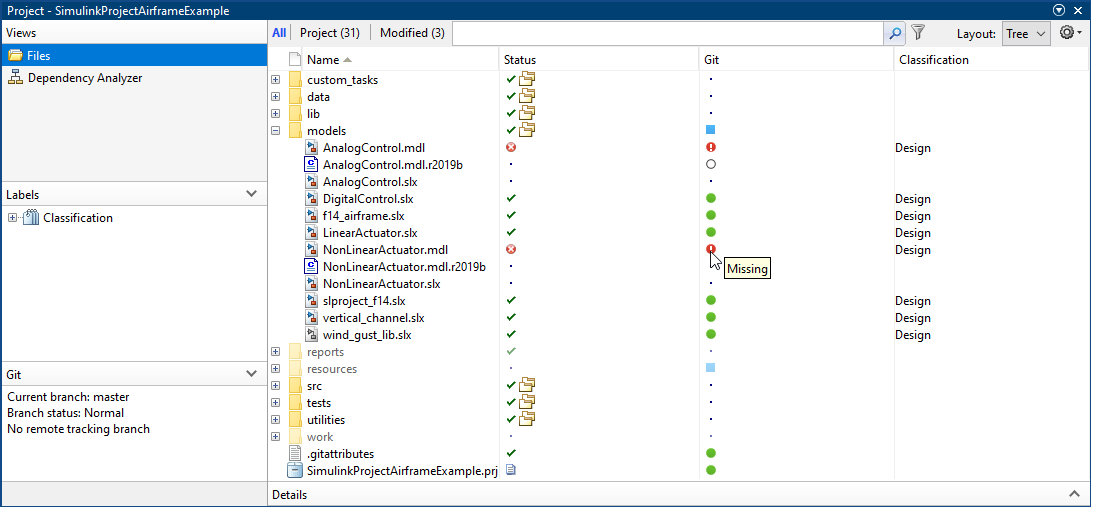This screenshot has width=1093, height=508.
Task: Open the filter funnel icon
Action: click(918, 33)
